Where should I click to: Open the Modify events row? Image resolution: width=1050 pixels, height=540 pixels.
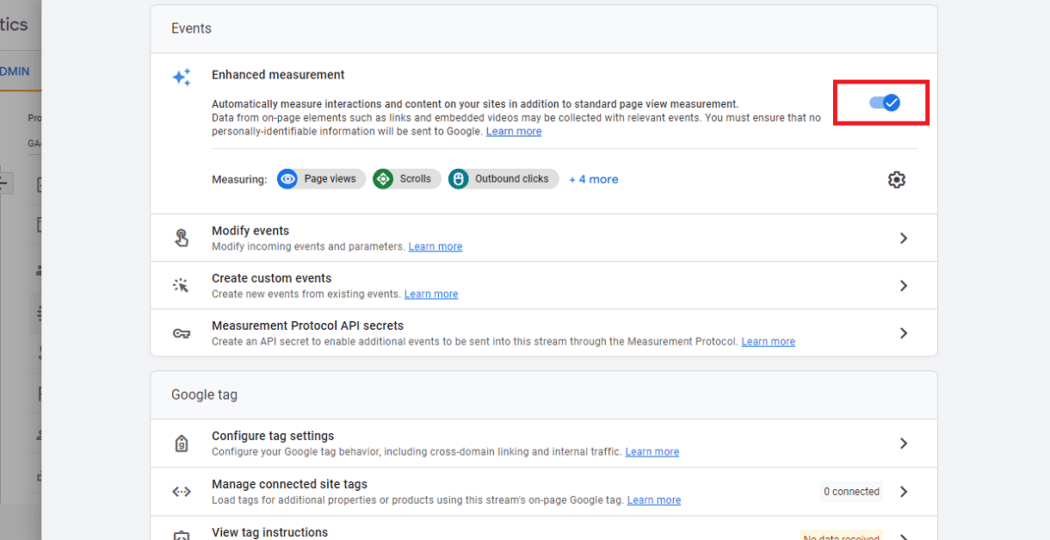click(544, 238)
